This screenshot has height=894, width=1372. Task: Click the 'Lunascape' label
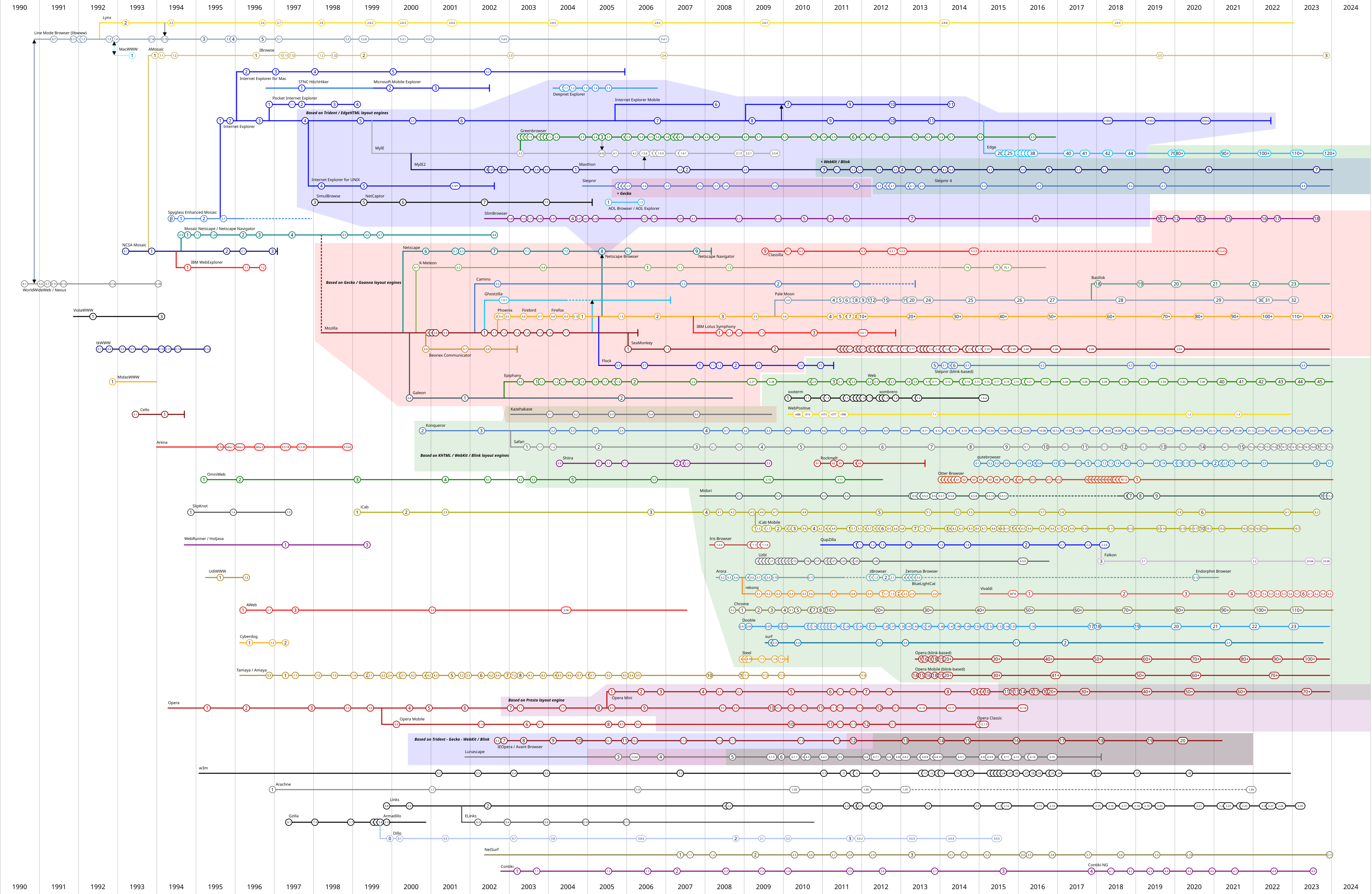coord(474,752)
